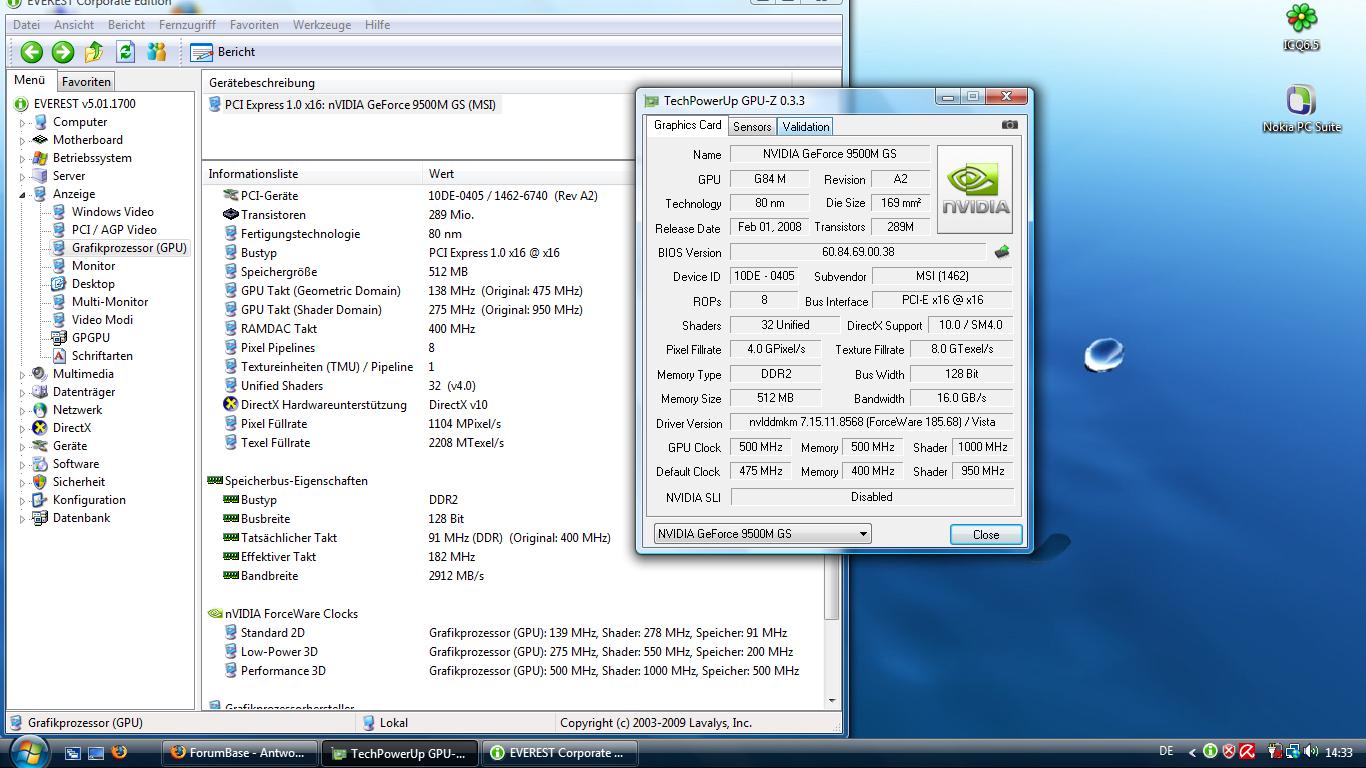
Task: Click the green Forward arrow in EVEREST toolbar
Action: 62,52
